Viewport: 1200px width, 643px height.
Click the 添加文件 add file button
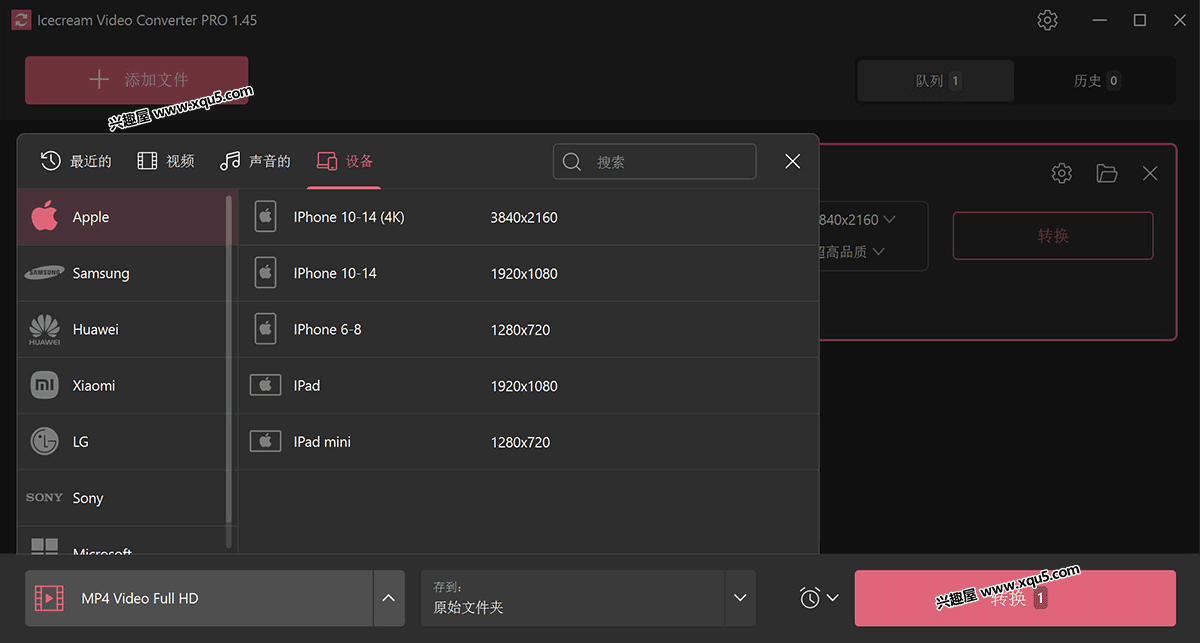(137, 80)
